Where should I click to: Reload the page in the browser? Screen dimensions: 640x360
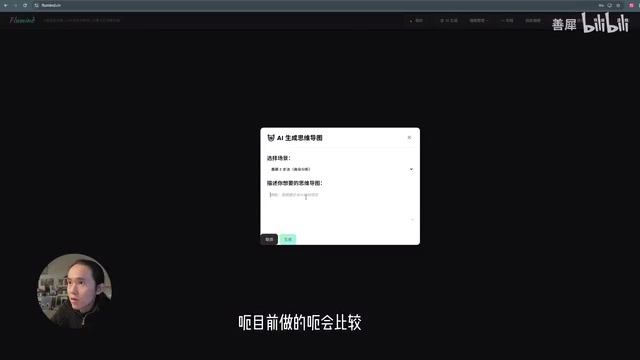[25, 5]
